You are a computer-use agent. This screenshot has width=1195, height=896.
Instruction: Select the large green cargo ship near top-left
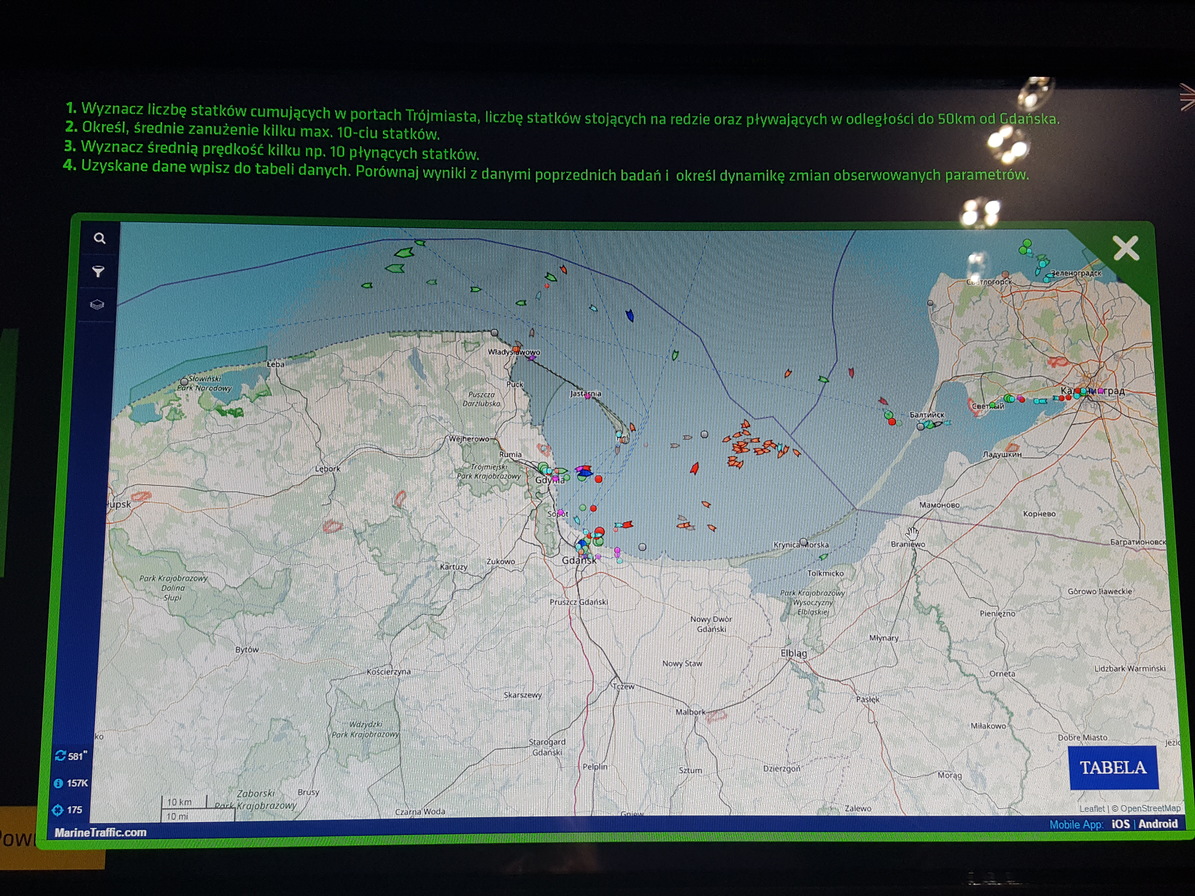404,252
